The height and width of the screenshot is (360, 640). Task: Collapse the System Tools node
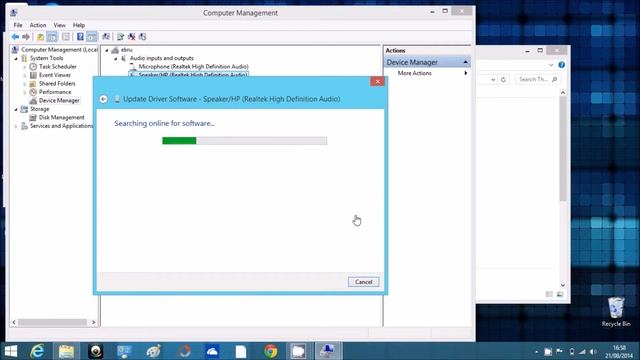pos(16,58)
